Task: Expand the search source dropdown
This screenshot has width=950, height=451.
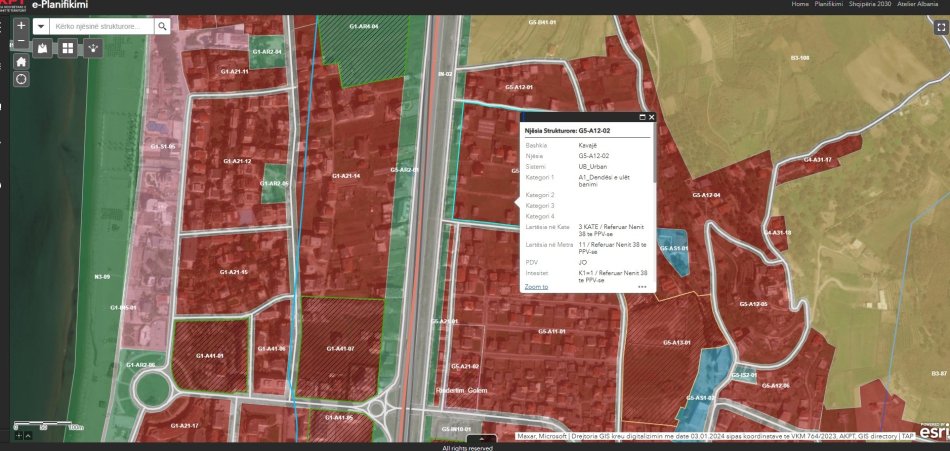Action: (x=41, y=27)
